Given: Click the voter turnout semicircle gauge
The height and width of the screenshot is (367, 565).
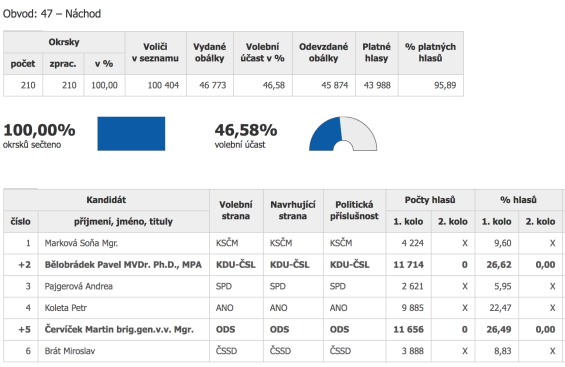Looking at the screenshot, I should click(x=343, y=134).
